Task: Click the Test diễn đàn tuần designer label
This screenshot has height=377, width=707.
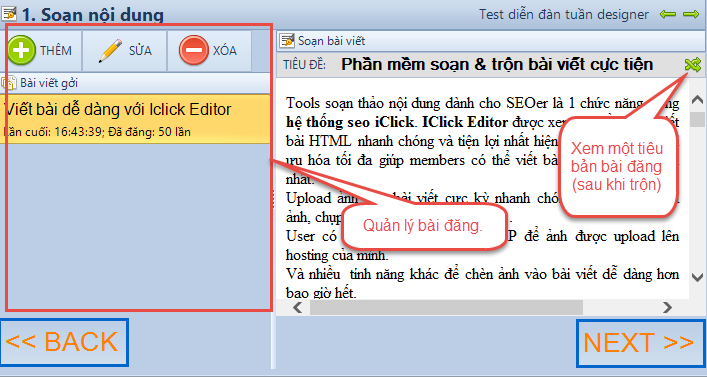Action: 564,14
